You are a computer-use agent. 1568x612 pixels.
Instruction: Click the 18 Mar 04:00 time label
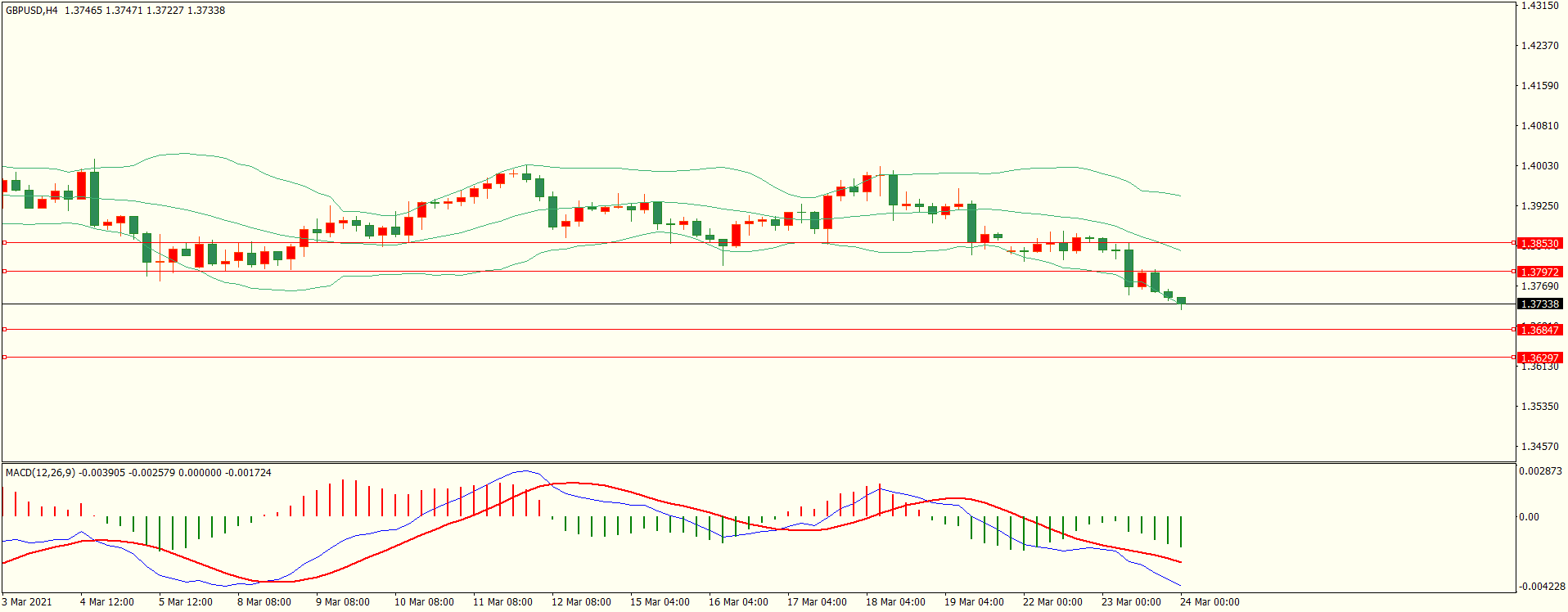[x=895, y=602]
